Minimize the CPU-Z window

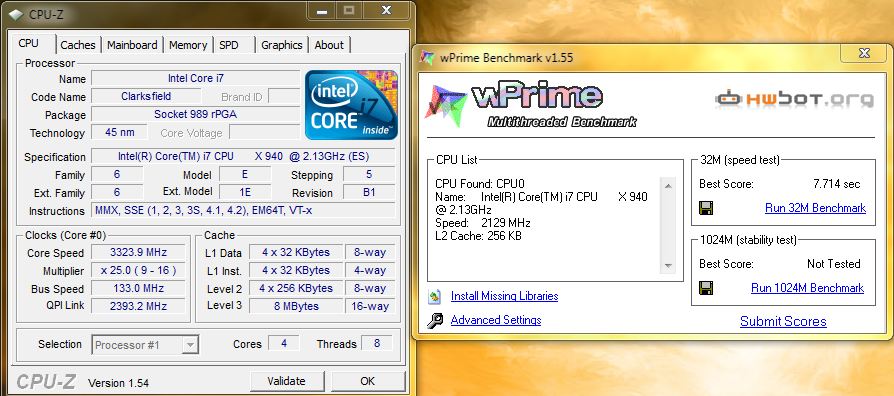coord(322,10)
